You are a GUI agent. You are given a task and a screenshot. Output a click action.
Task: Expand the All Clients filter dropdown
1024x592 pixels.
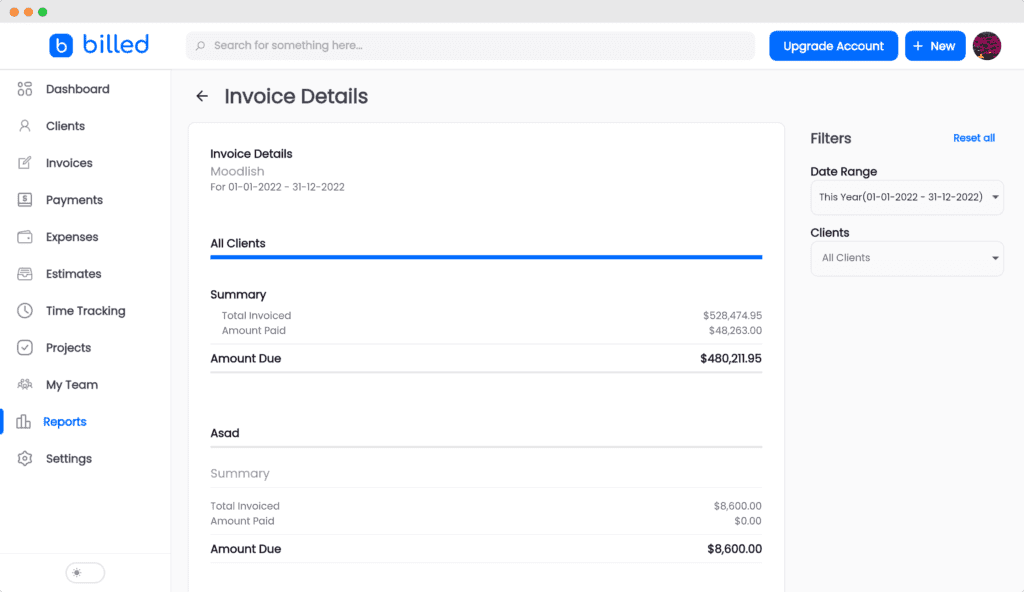click(906, 258)
